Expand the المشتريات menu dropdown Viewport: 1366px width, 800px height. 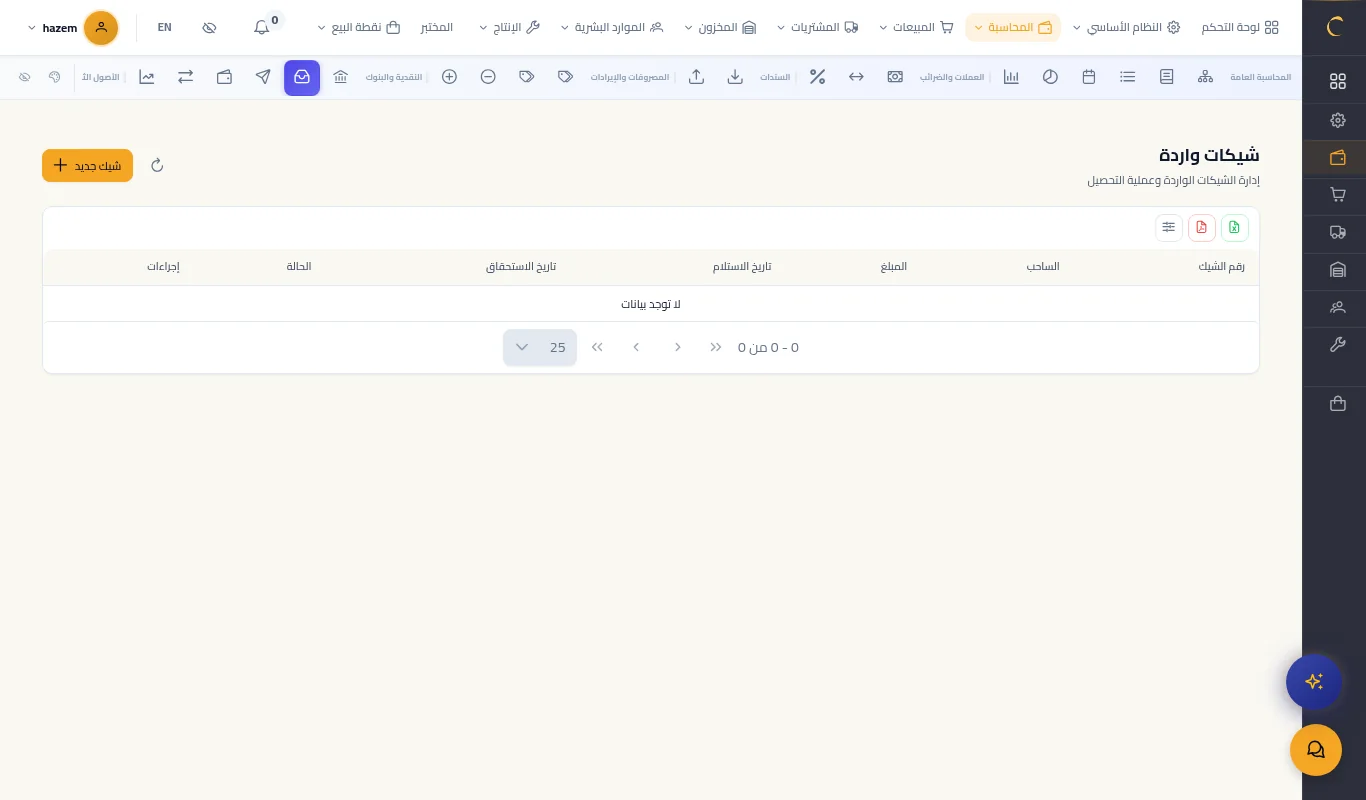[x=817, y=27]
